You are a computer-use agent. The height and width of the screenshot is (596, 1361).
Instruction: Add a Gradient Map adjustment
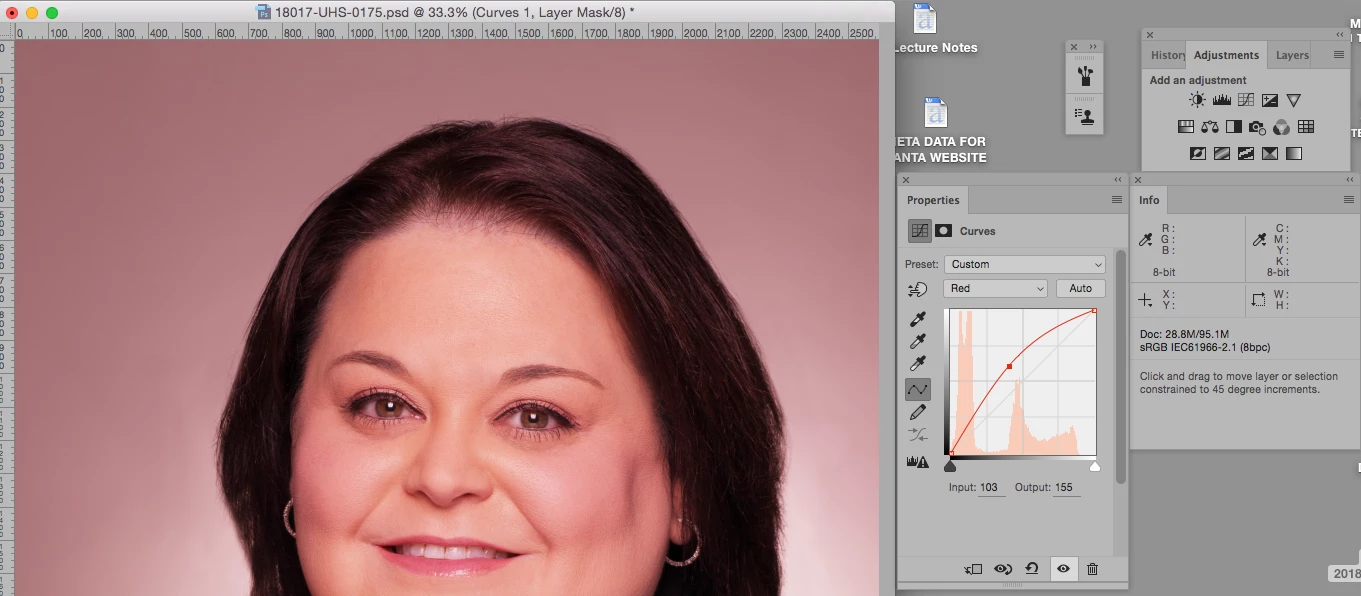(x=1293, y=154)
